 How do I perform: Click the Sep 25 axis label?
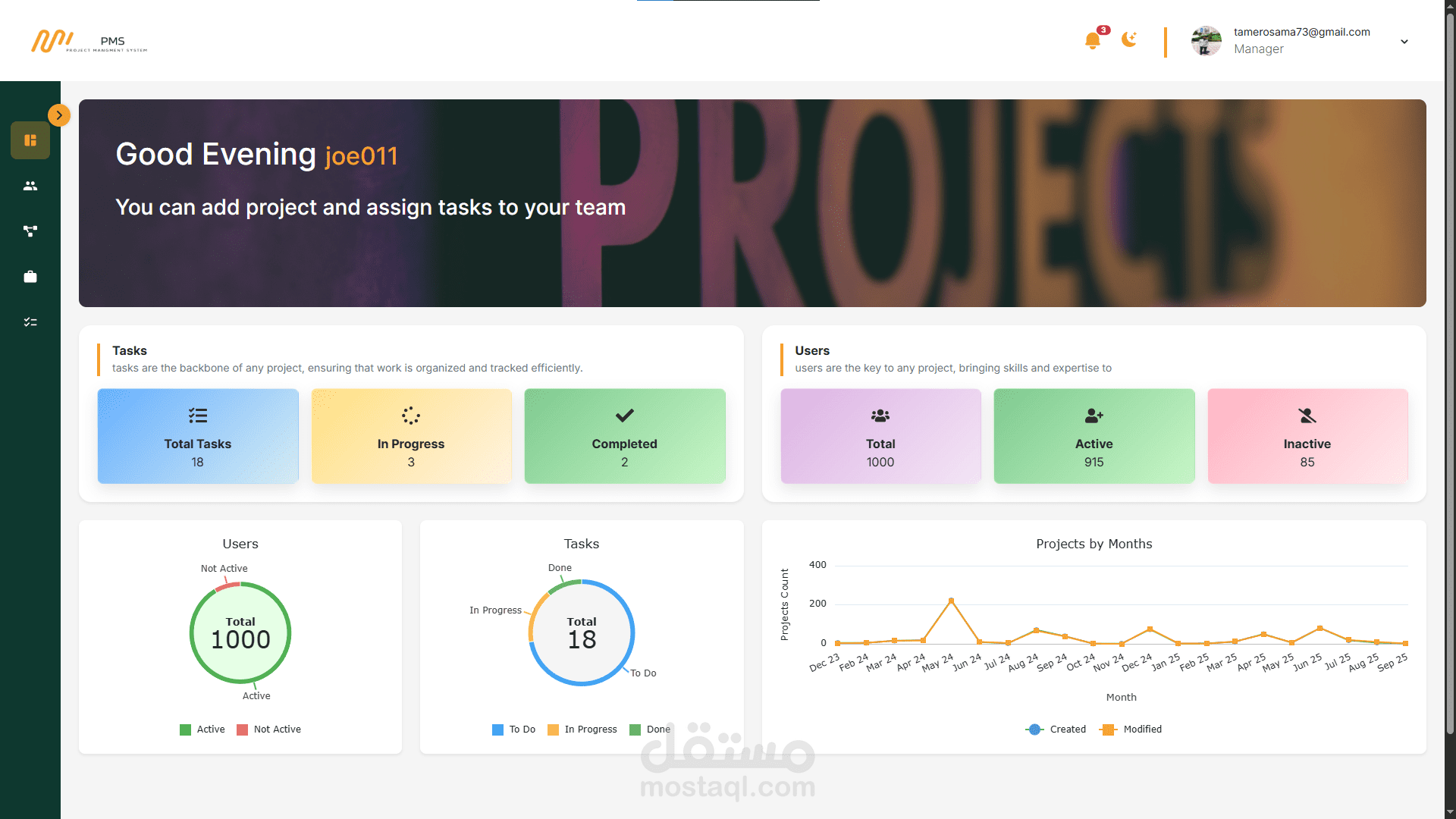(1392, 662)
